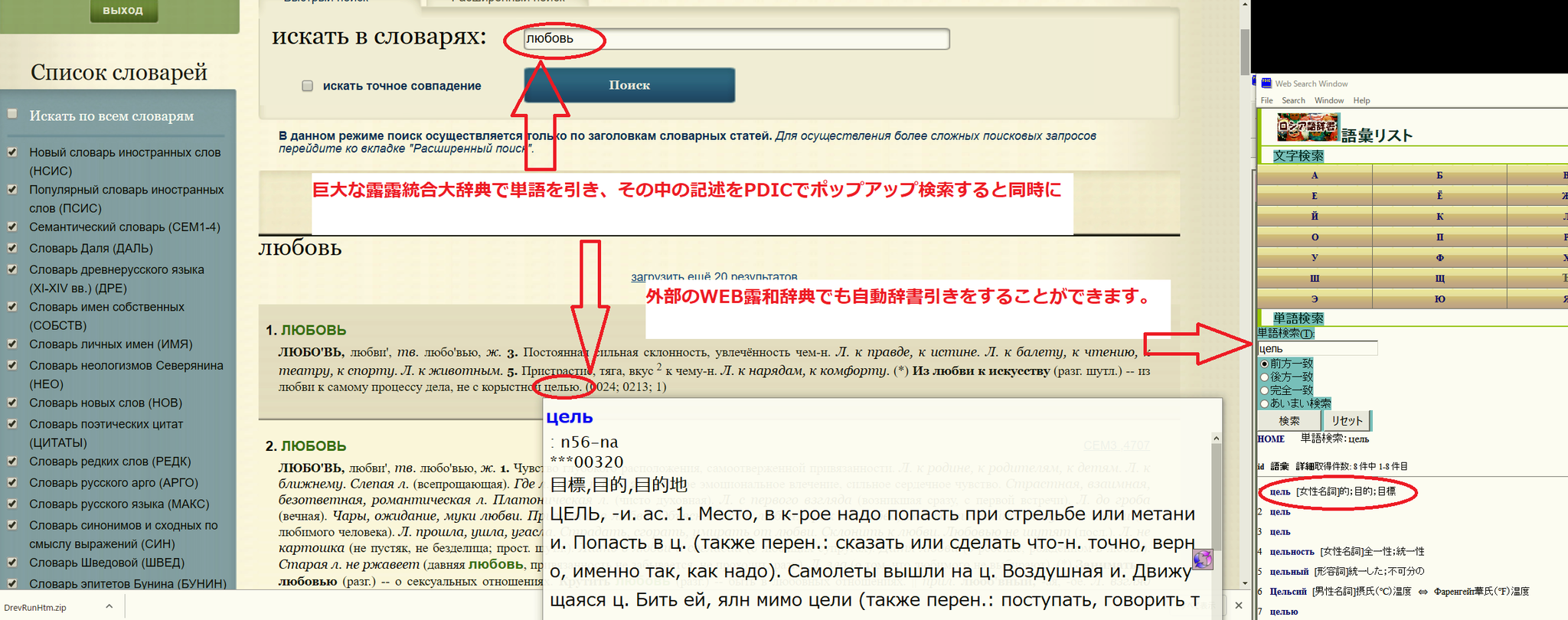Click letter Е in the 文字検索 grid
The height and width of the screenshot is (620, 1568).
pyautogui.click(x=1315, y=196)
